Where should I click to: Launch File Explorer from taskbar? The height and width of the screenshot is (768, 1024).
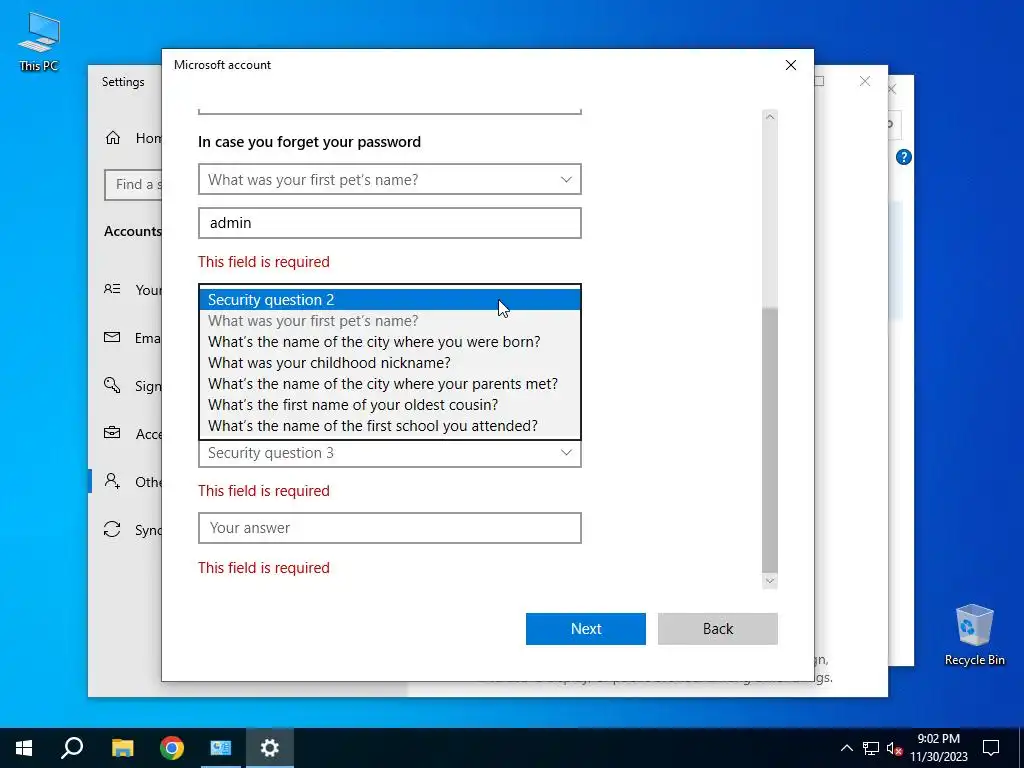122,748
